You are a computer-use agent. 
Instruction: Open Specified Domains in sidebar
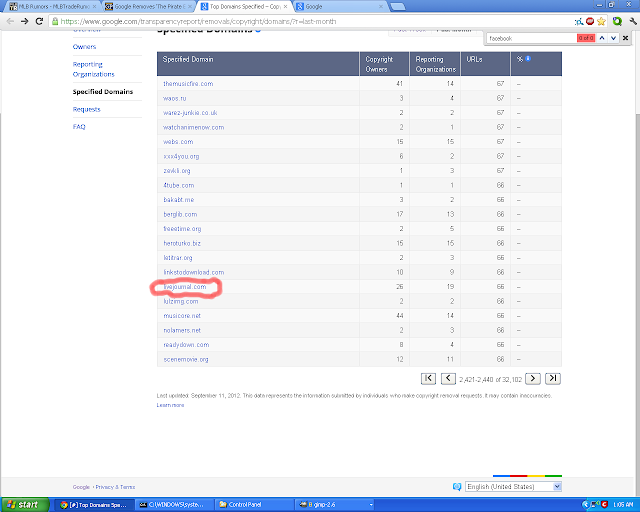point(102,91)
